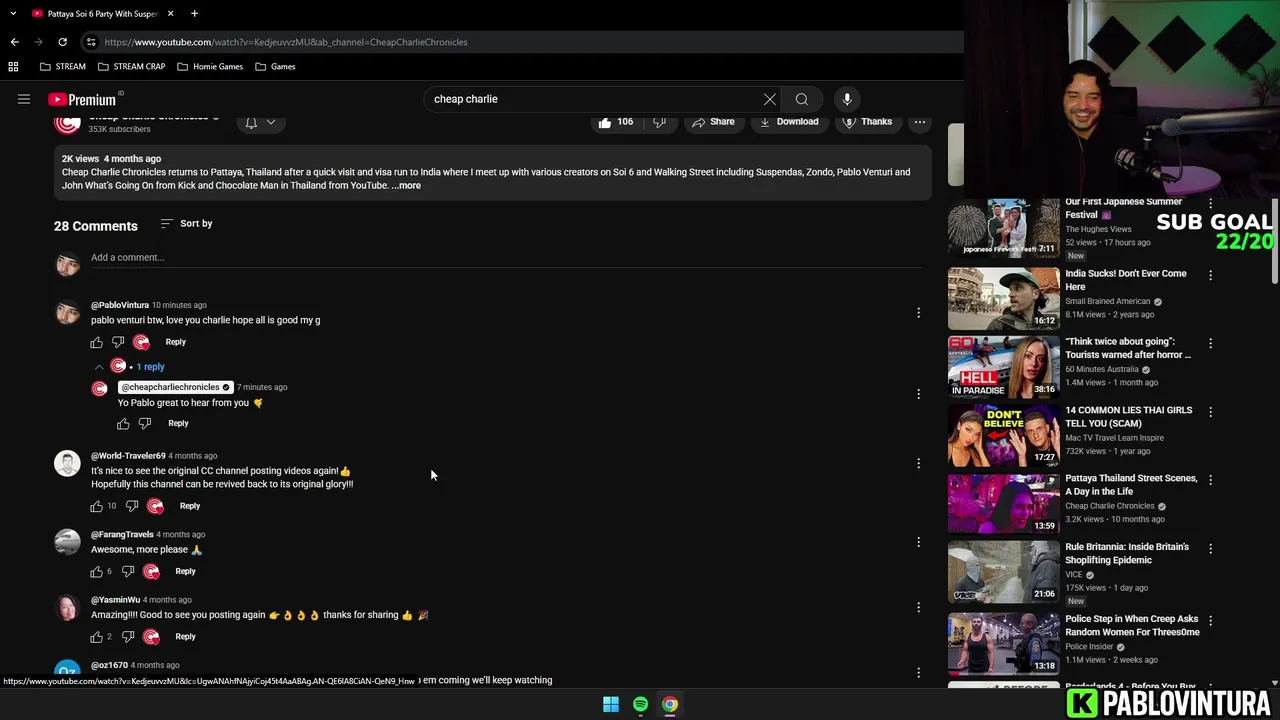Like the @FarangTravels comment
1280x720 pixels.
coord(97,572)
